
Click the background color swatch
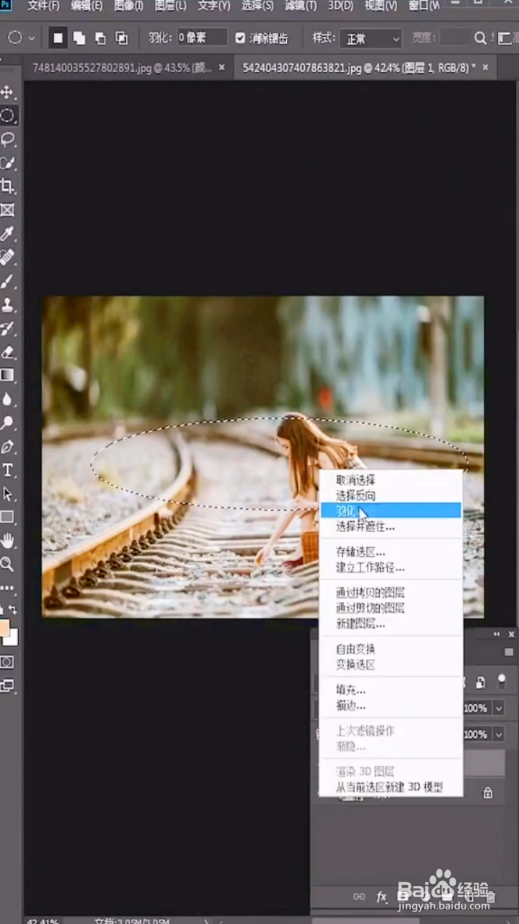[x=12, y=638]
